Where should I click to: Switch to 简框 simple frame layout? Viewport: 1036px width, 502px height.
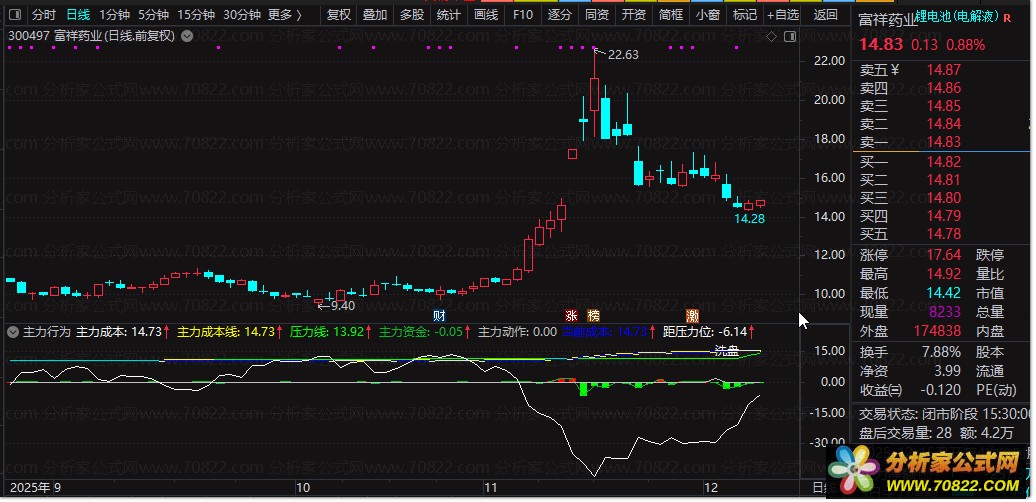(671, 15)
